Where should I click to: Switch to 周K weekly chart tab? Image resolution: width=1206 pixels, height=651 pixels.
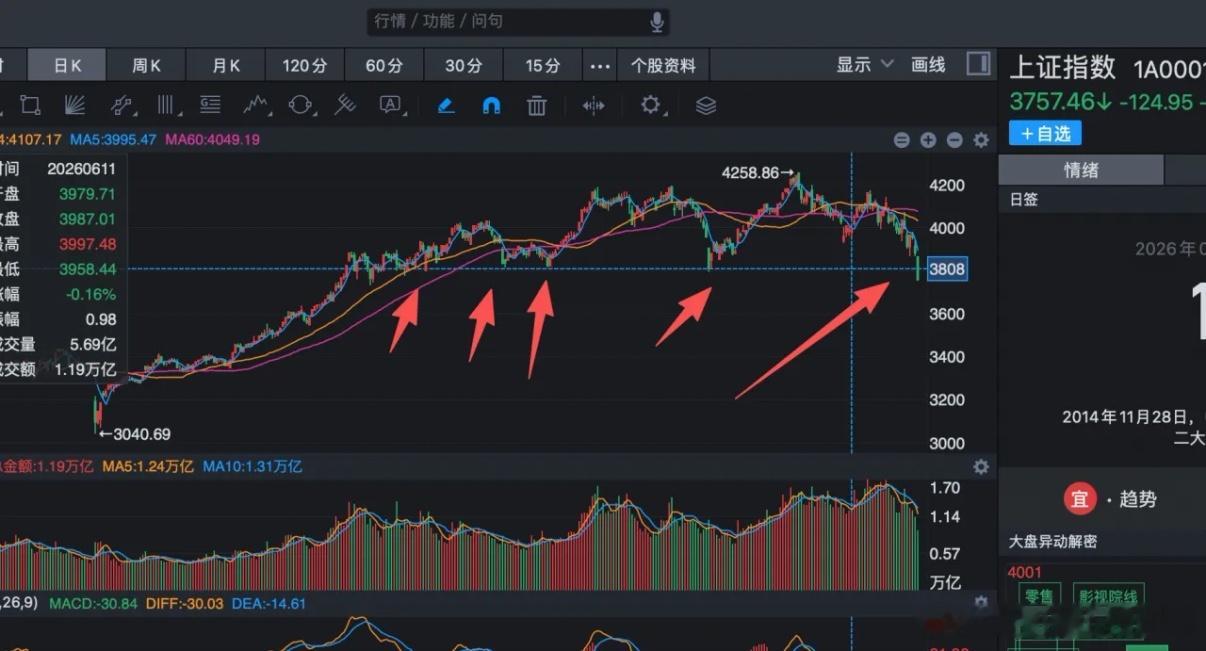coord(147,65)
